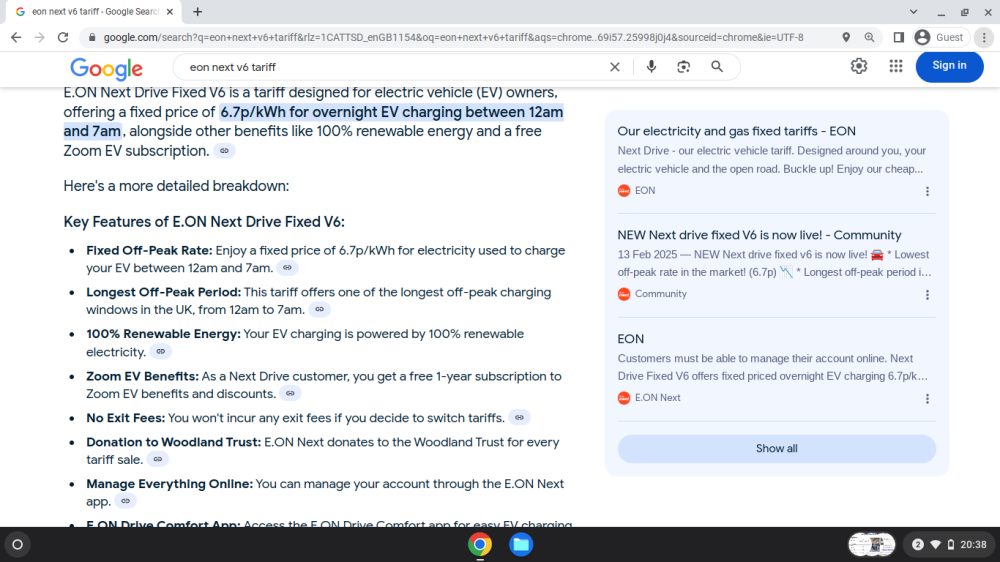This screenshot has height=562, width=1000.
Task: Open source link for Fixed Off-Peak Rate
Action: (x=287, y=268)
